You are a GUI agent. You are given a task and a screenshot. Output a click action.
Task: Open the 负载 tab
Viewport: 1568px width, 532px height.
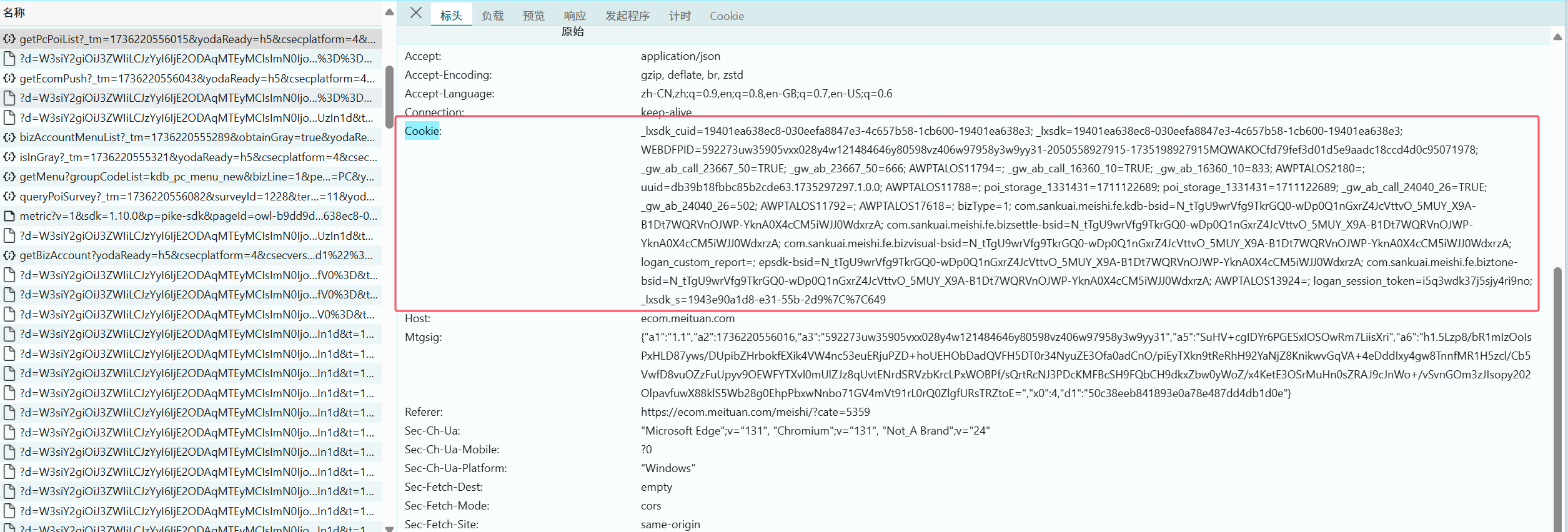[492, 16]
